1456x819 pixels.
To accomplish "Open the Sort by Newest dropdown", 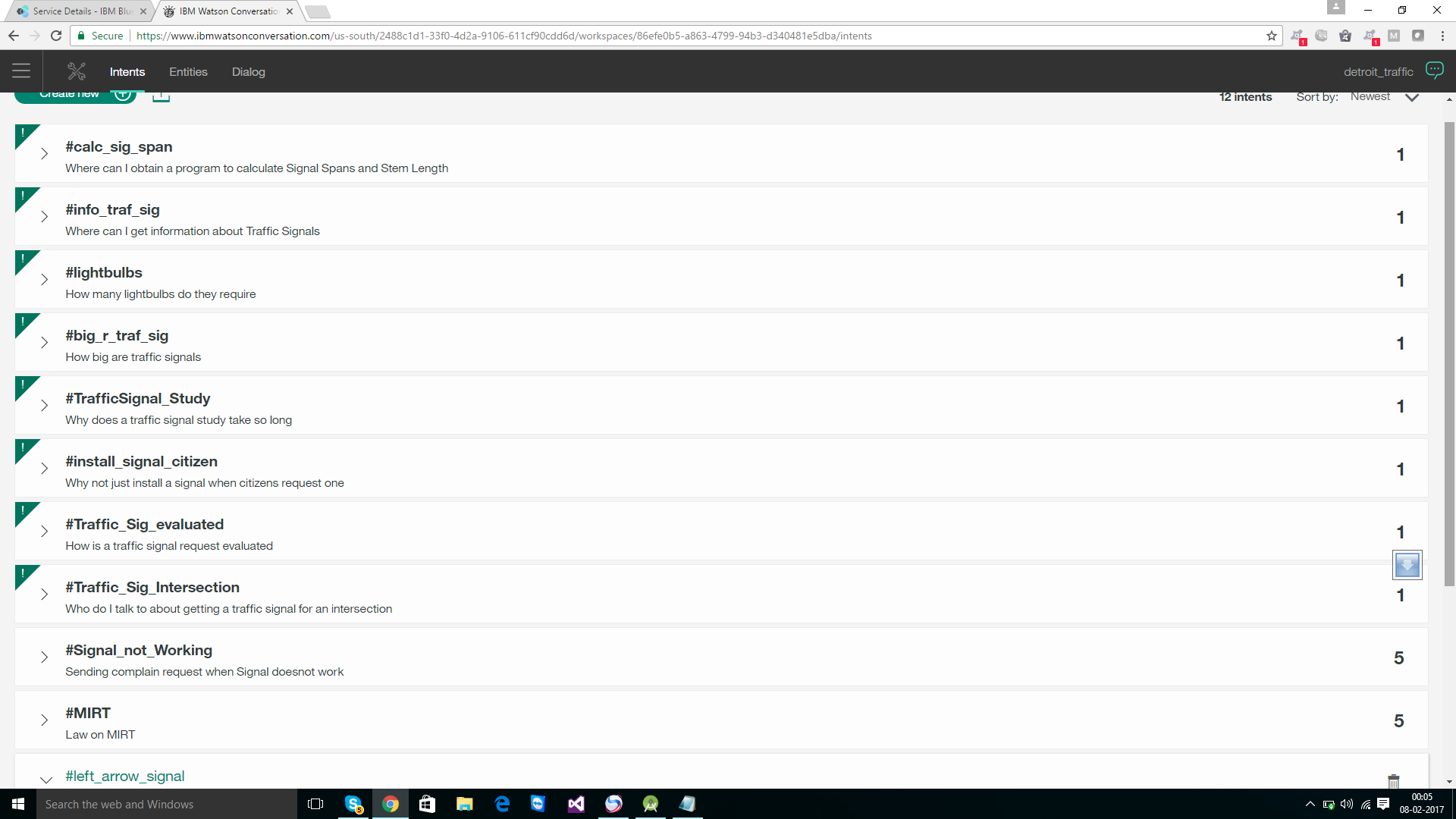I will (x=1383, y=97).
